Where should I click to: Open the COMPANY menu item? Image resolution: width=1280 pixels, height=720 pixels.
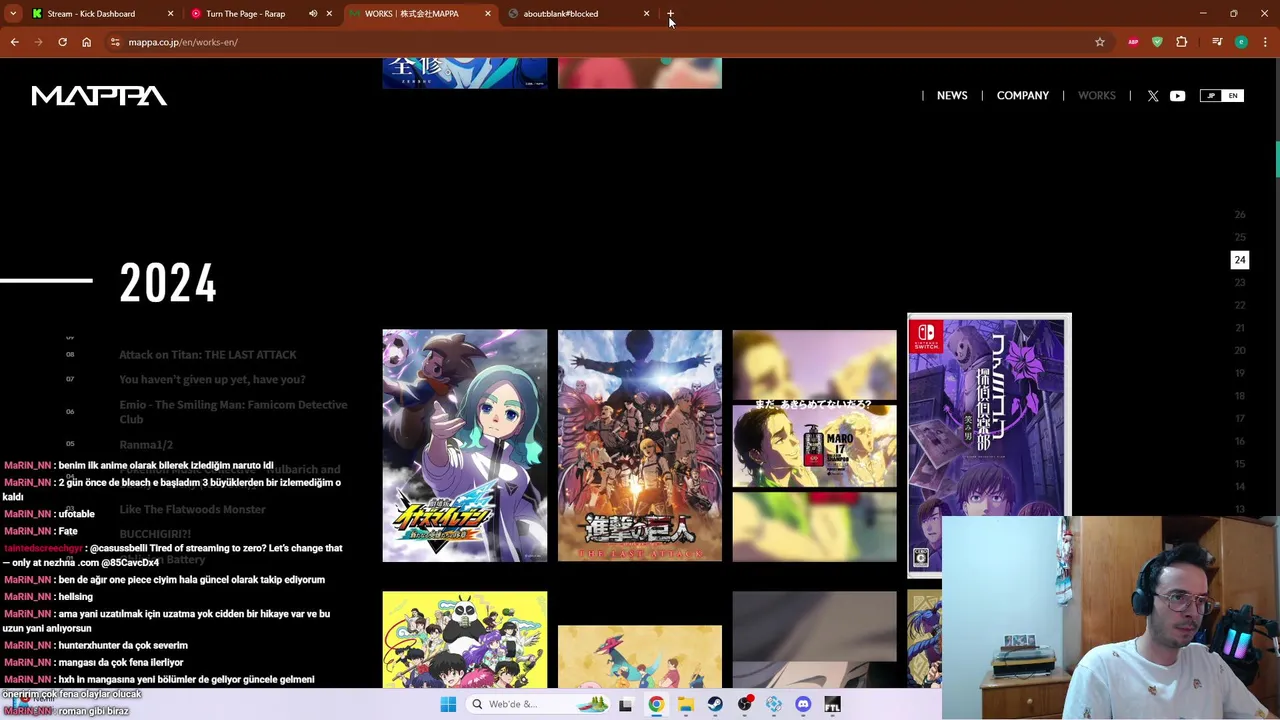pos(1023,96)
